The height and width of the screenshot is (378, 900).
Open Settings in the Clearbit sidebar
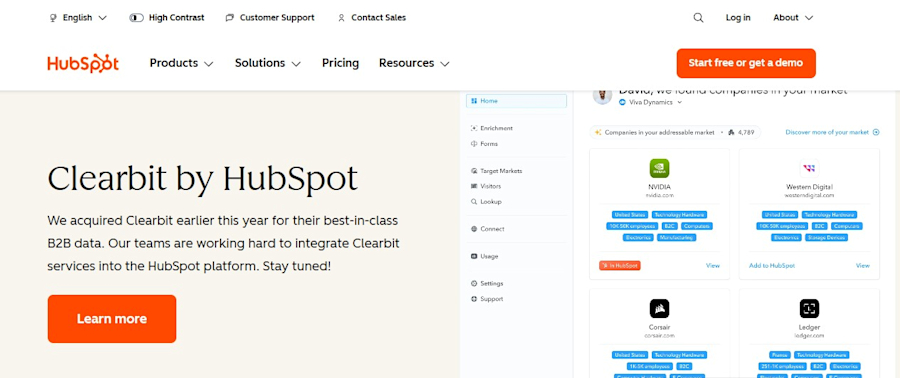tap(487, 283)
